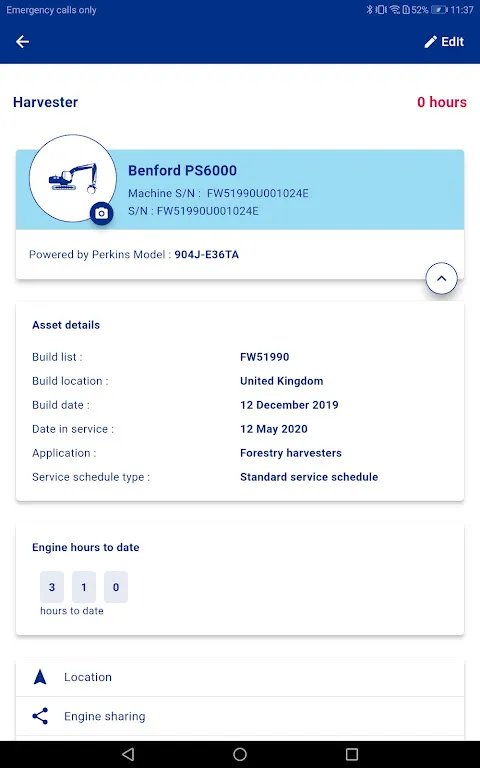
Task: Tap the back arrow in header
Action: click(x=23, y=42)
